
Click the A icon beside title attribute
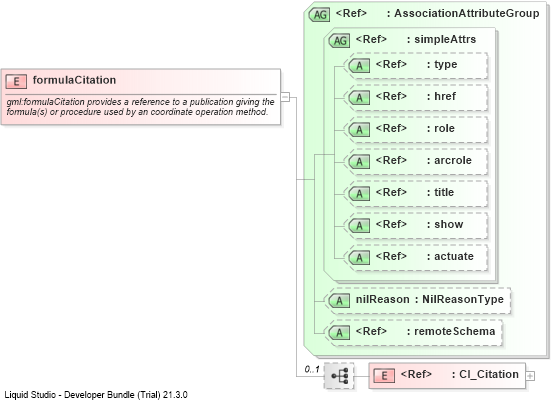pos(359,194)
